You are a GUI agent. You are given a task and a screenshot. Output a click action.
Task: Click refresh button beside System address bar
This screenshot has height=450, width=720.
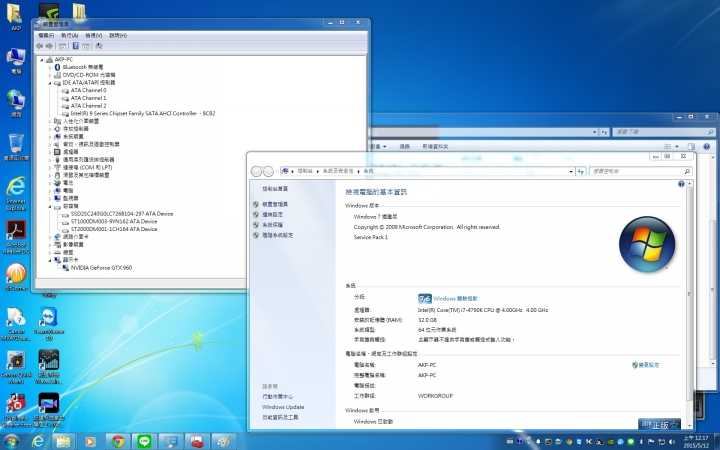581,171
